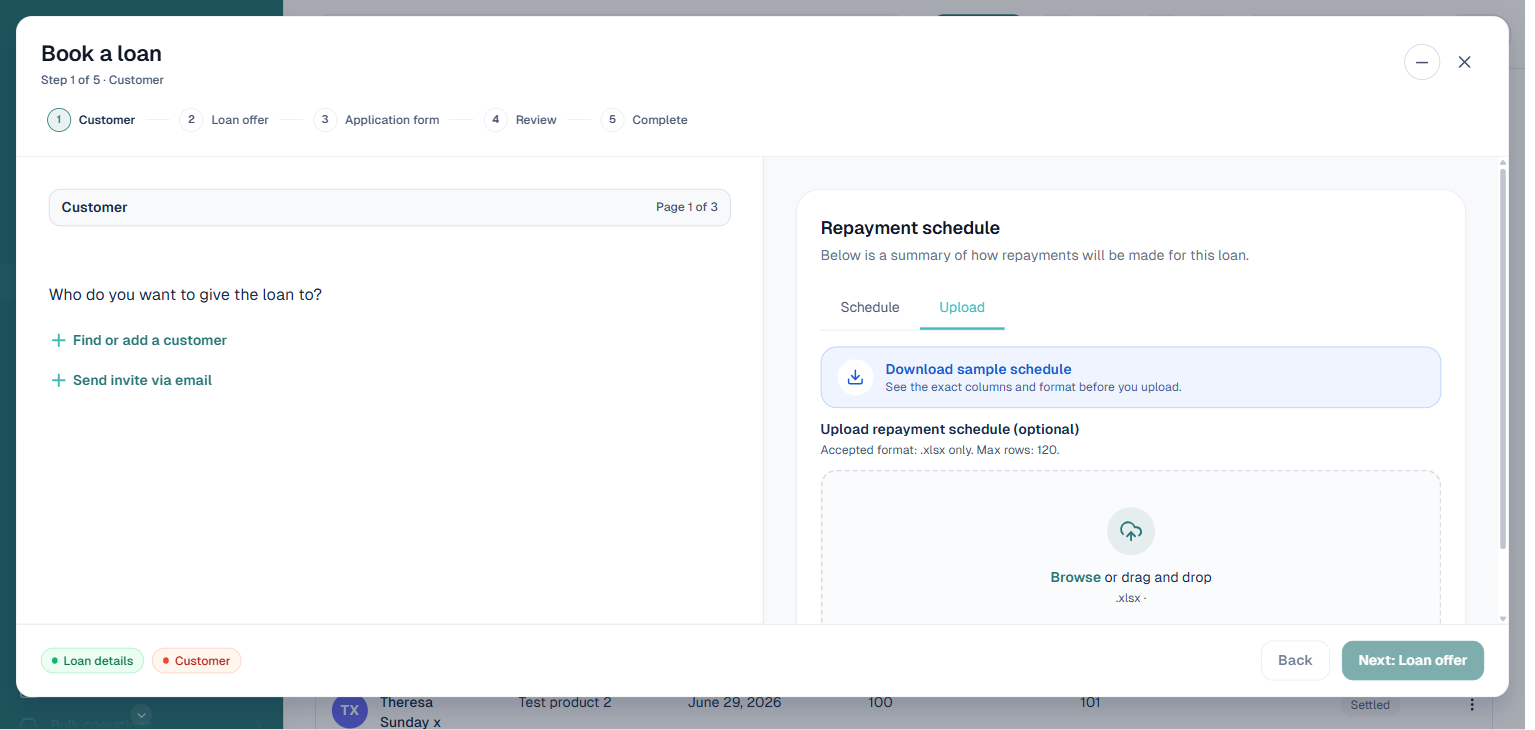Click the plus icon beside Send invite via email
Image resolution: width=1535 pixels, height=730 pixels.
(58, 381)
